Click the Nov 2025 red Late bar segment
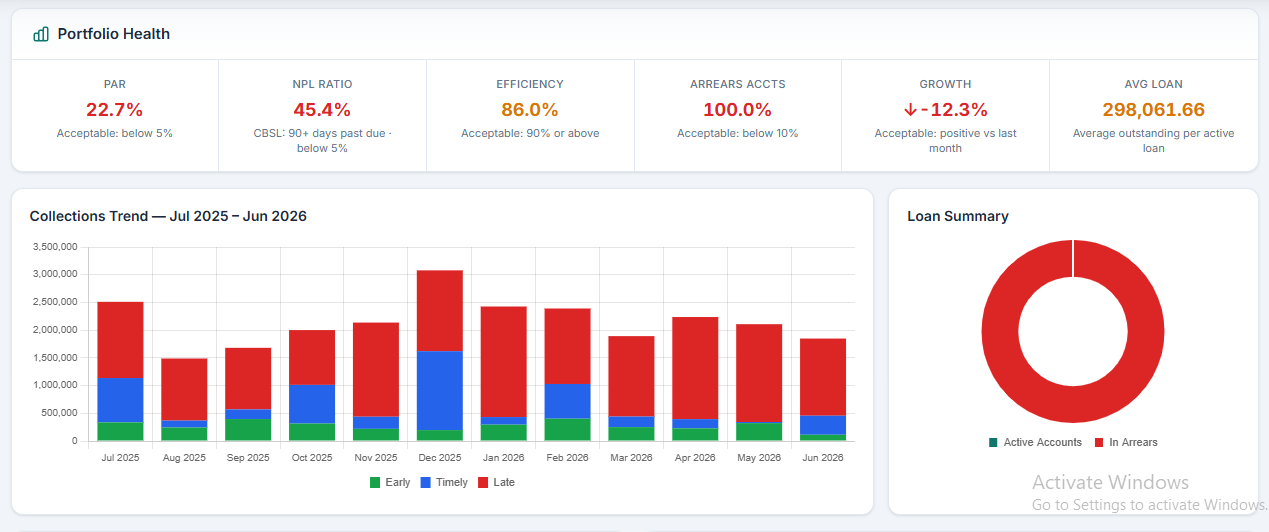 pos(376,370)
